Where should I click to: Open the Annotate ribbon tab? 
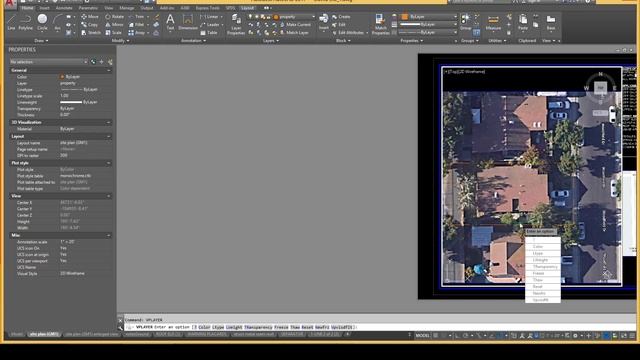click(64, 8)
